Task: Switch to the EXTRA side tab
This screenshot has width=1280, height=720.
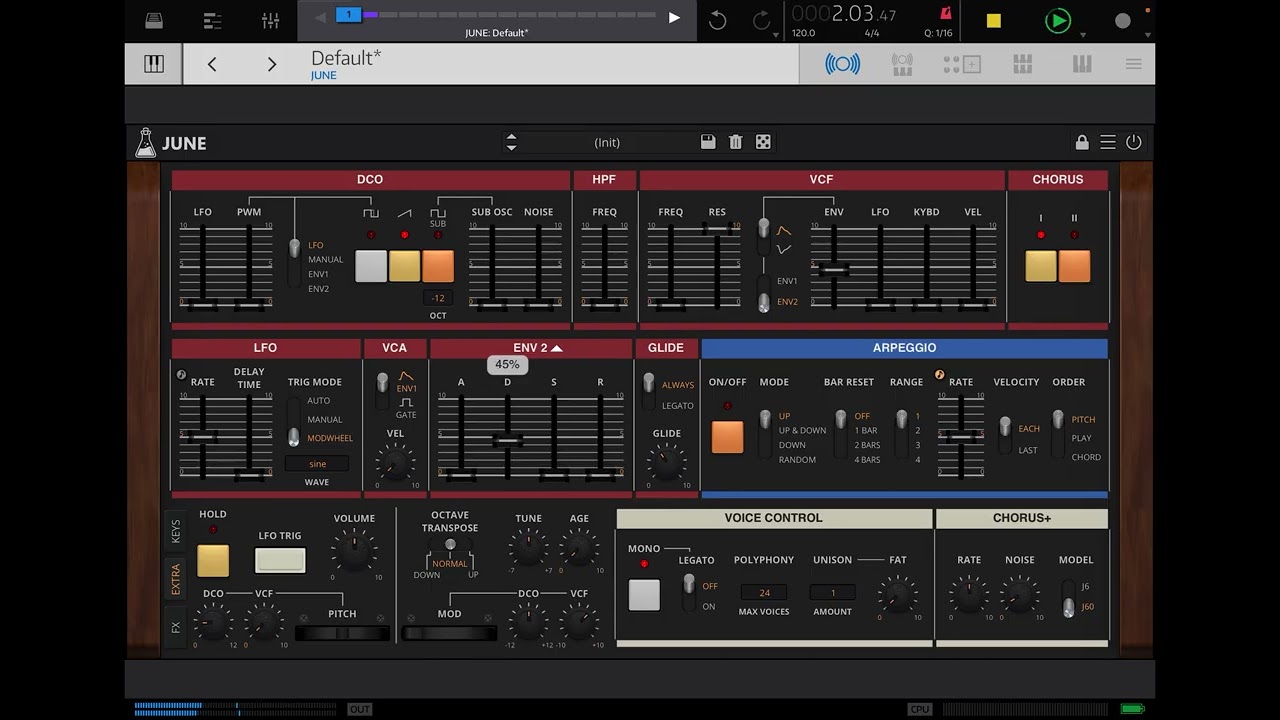Action: click(x=176, y=579)
